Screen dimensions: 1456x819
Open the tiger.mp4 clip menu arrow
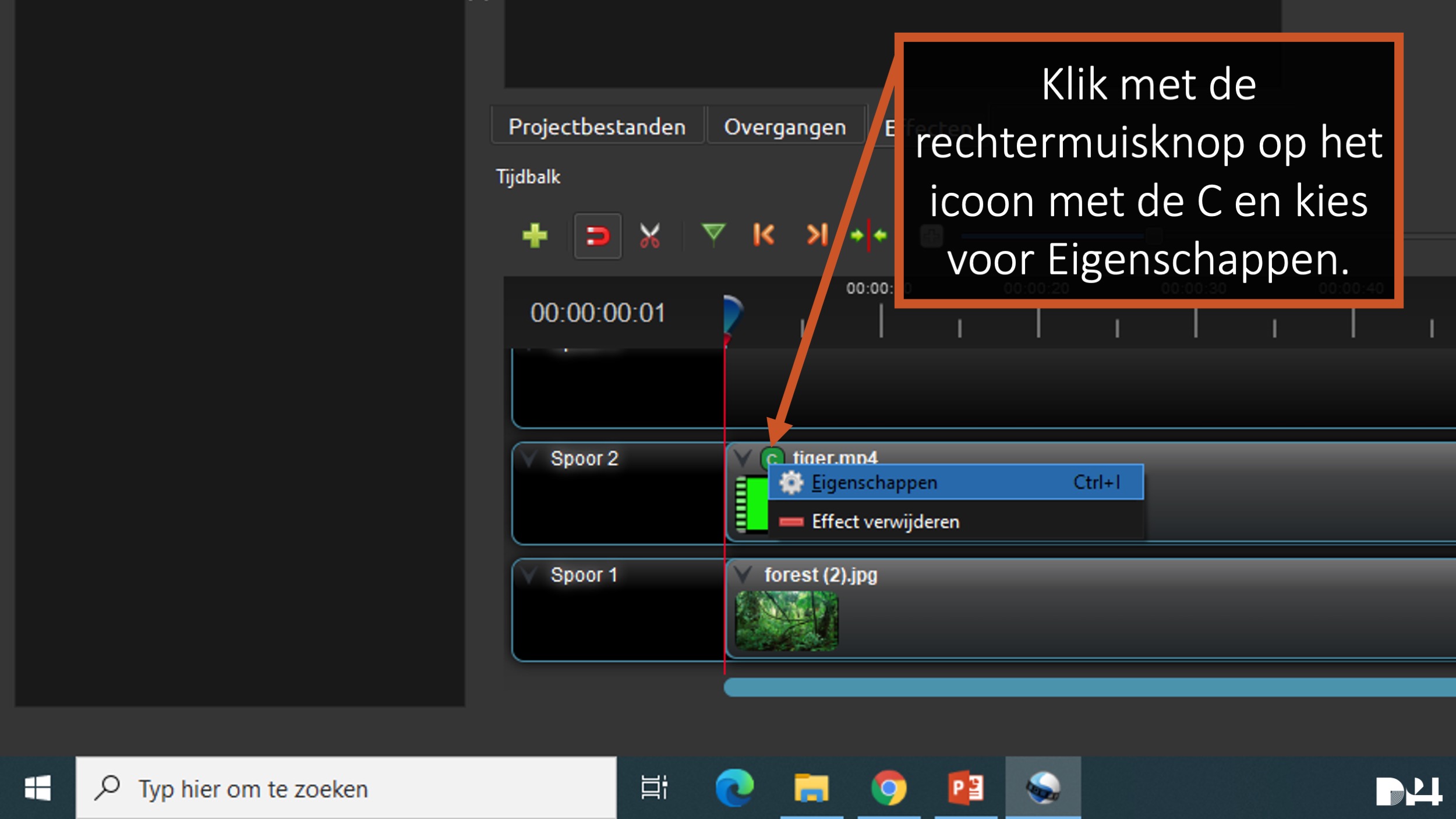point(743,458)
